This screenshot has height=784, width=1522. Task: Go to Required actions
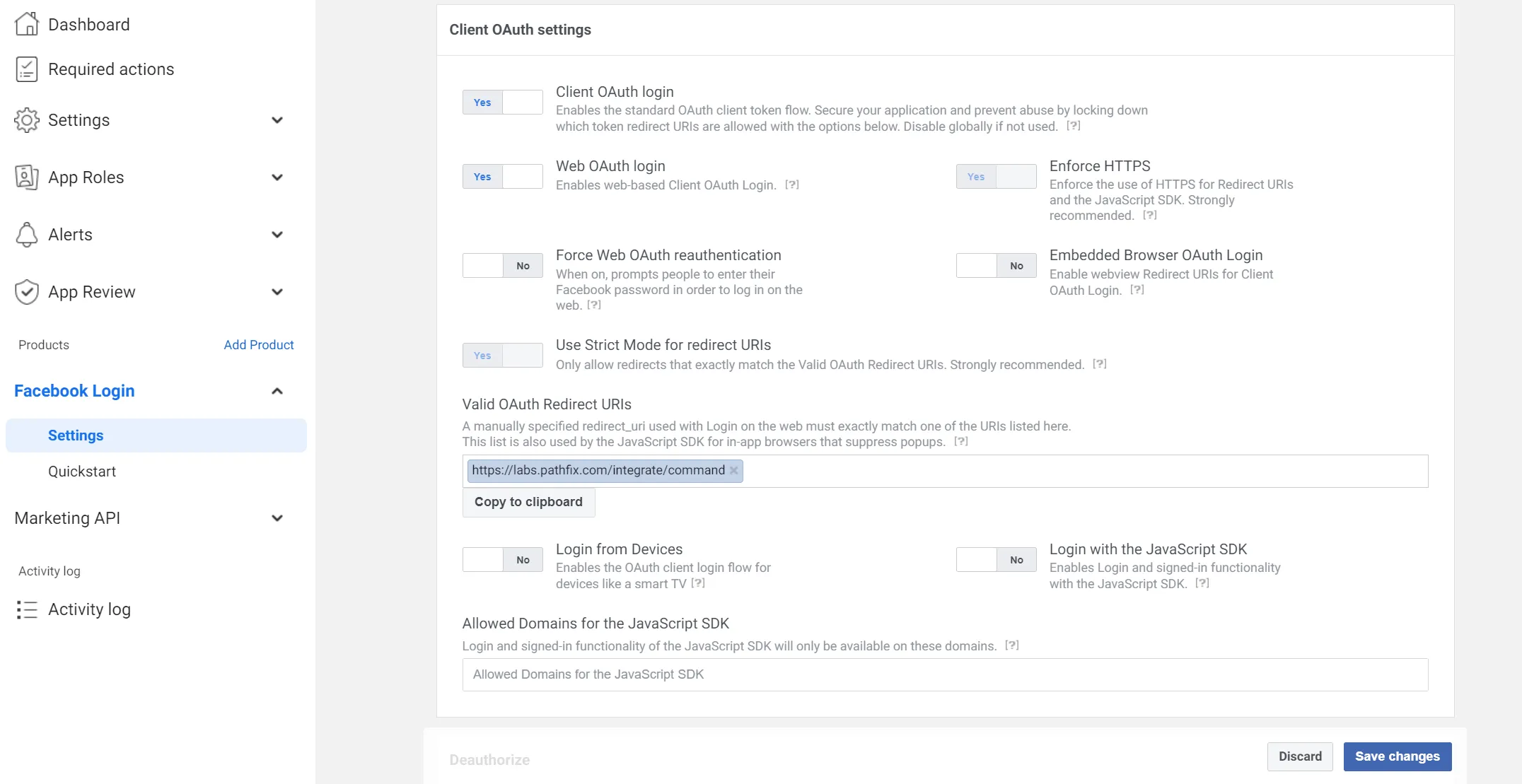(111, 69)
